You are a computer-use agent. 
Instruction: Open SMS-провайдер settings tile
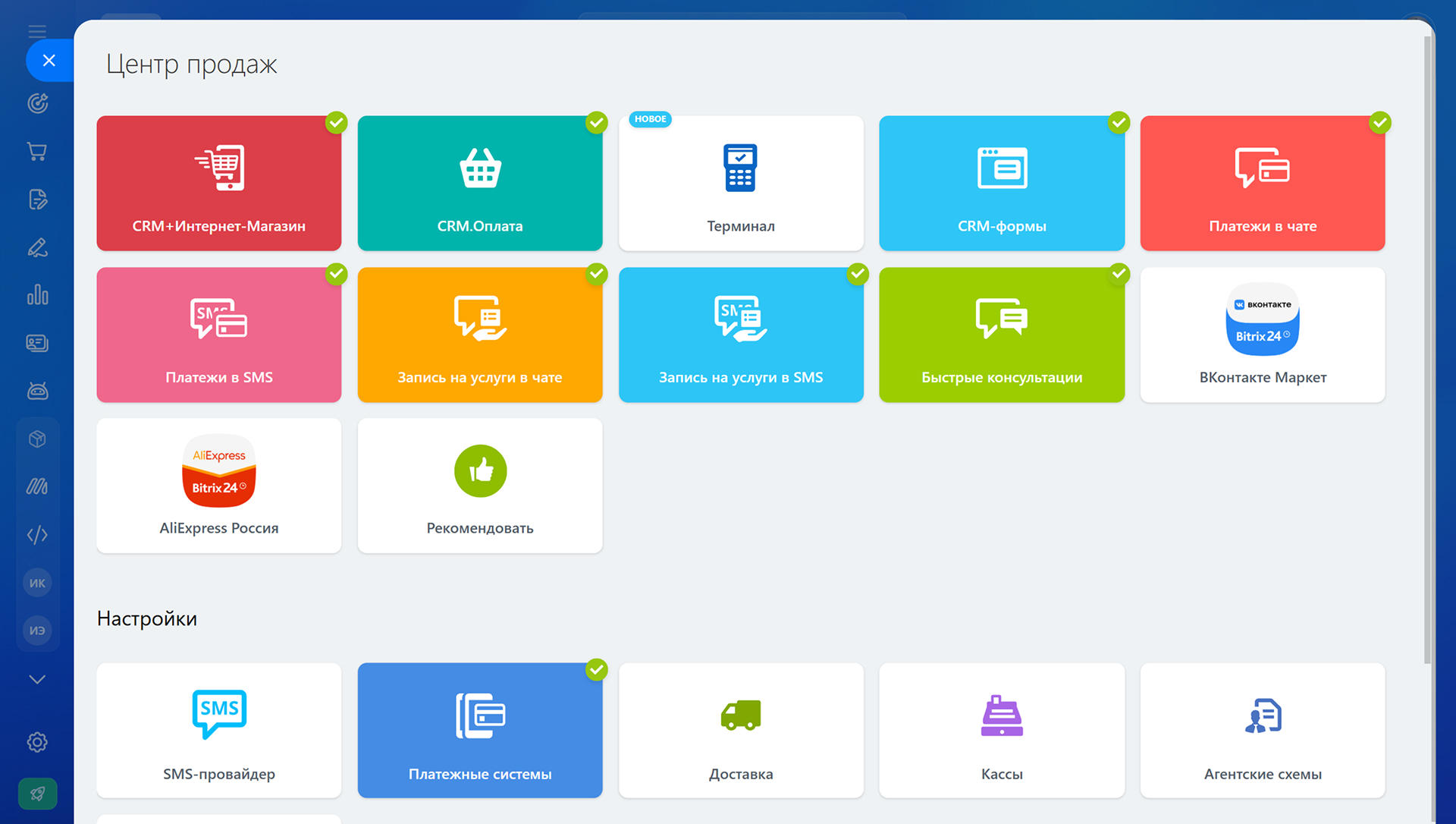coord(219,731)
